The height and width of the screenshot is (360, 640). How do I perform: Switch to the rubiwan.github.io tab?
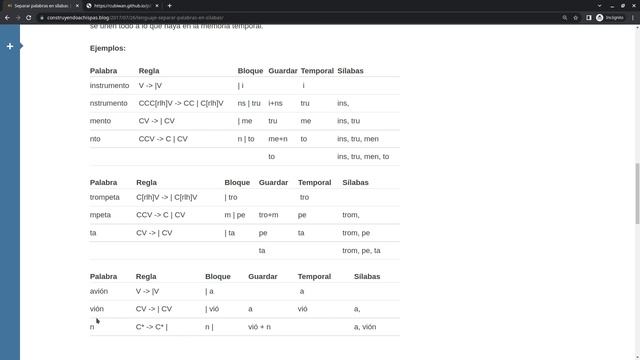point(122,6)
